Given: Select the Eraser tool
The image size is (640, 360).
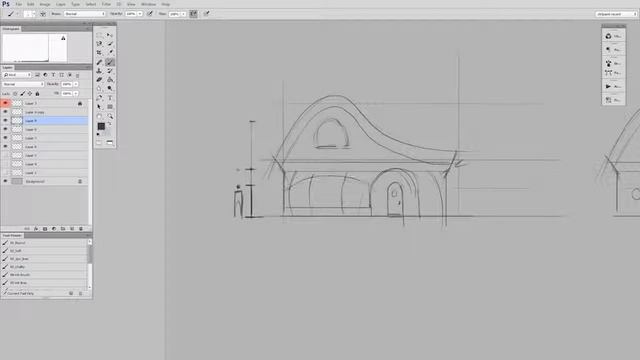Looking at the screenshot, I should point(99,80).
